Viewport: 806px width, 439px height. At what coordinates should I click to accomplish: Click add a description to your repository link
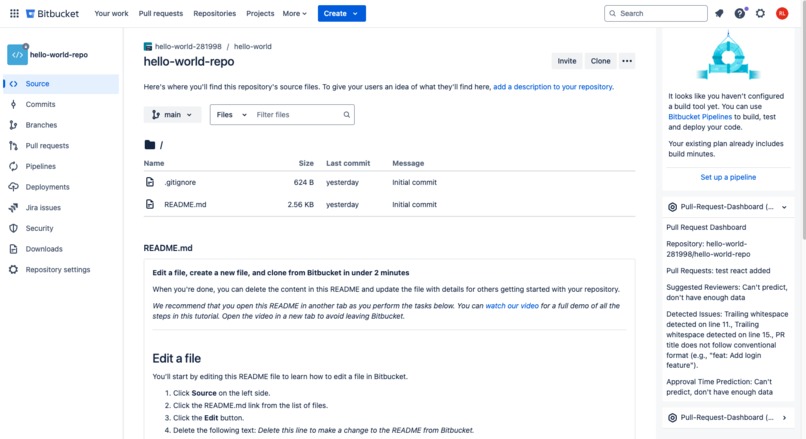[553, 87]
